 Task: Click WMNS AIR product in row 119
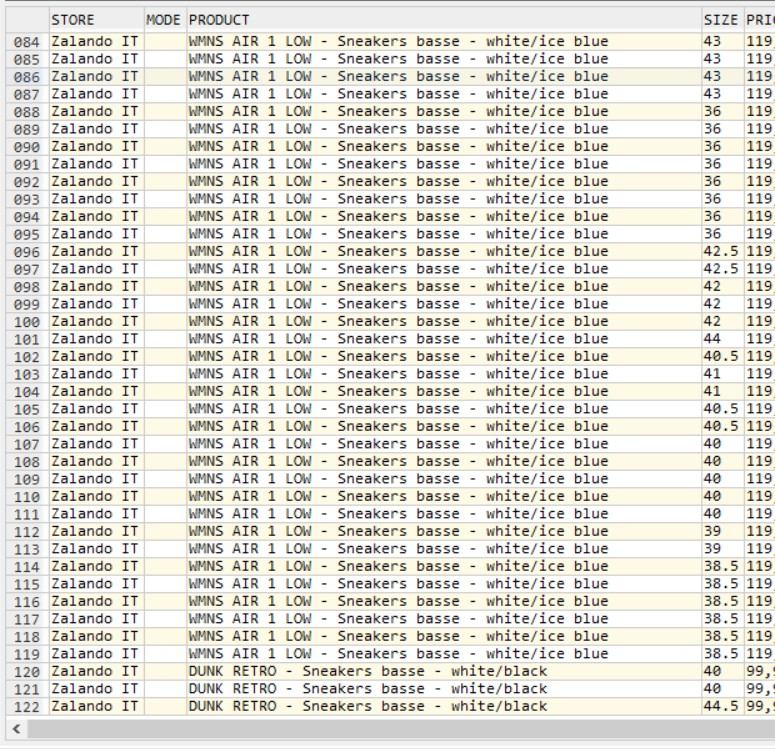pyautogui.click(x=444, y=654)
